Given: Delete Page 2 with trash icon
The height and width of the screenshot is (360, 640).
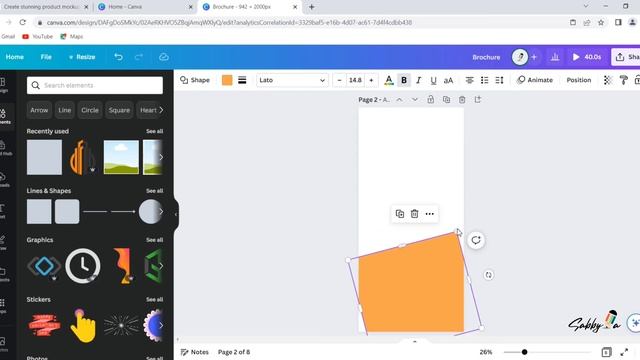Looking at the screenshot, I should click(x=462, y=100).
